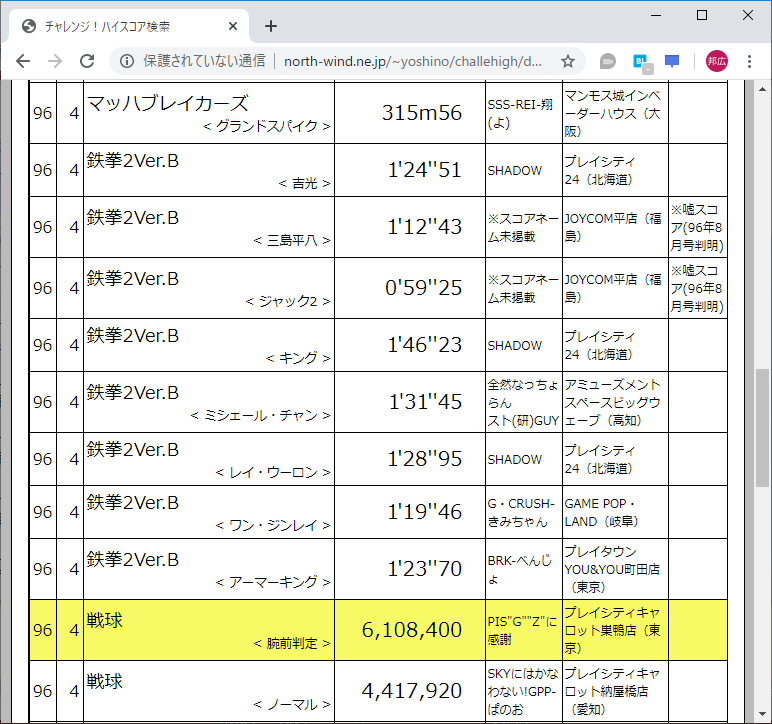Click the vertical scrollbar thumb
This screenshot has height=724, width=772.
coord(762,427)
